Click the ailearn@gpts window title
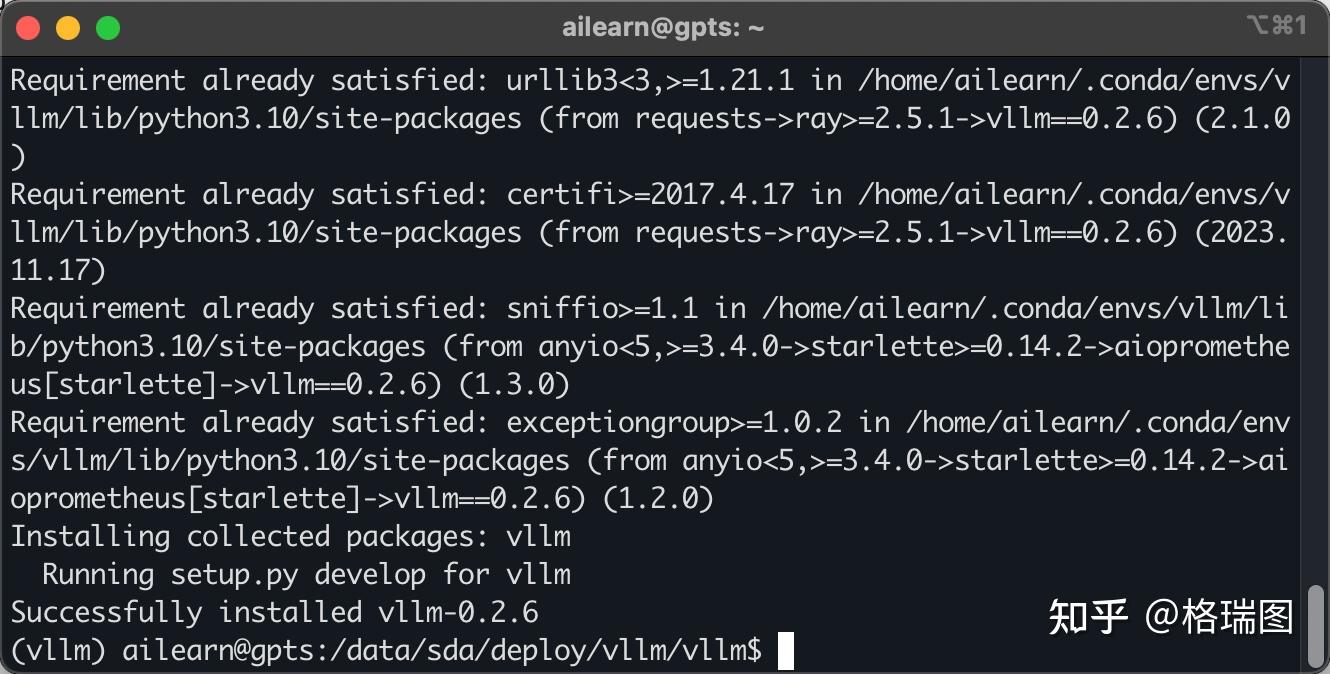The image size is (1330, 674). [663, 28]
